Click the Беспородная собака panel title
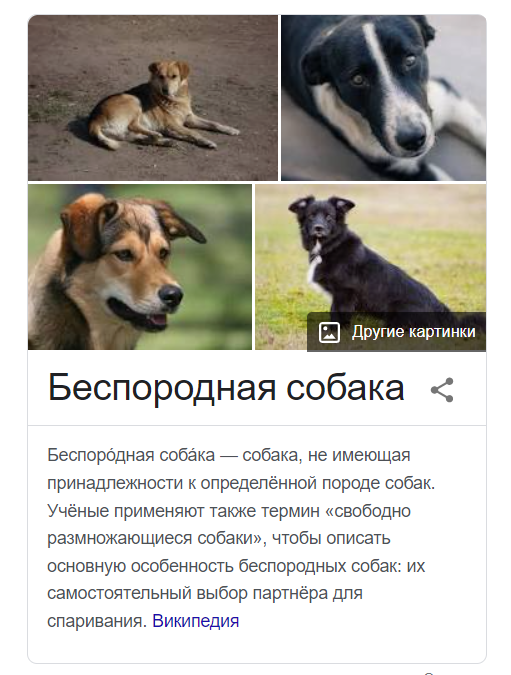511x675 pixels. 226,388
